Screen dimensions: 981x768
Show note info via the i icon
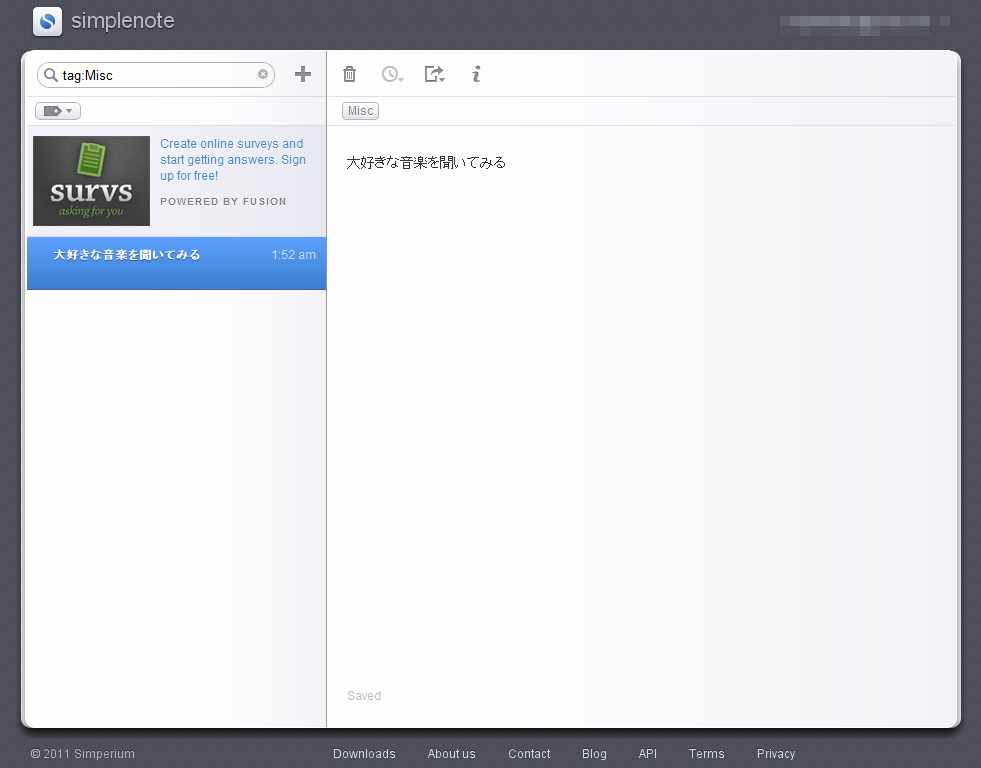476,74
